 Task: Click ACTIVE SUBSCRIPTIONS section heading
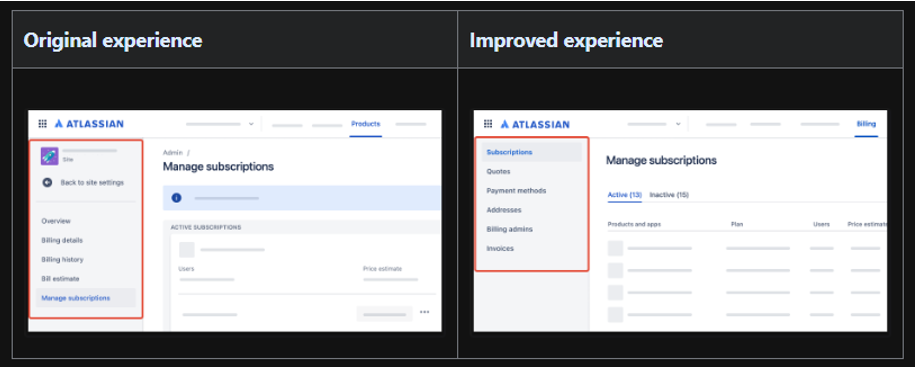(206, 227)
